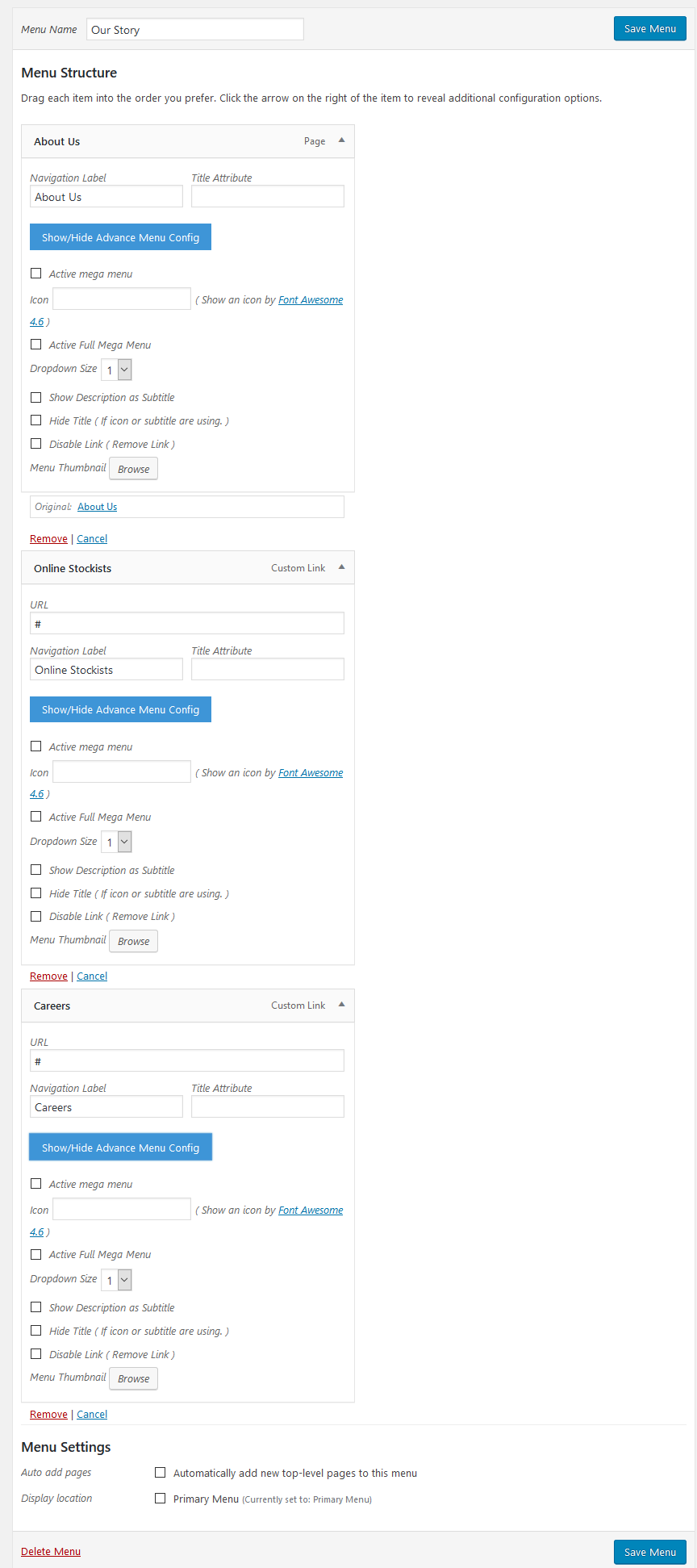The width and height of the screenshot is (697, 1568).
Task: Click the Icon field under Online Stockists
Action: point(122,771)
